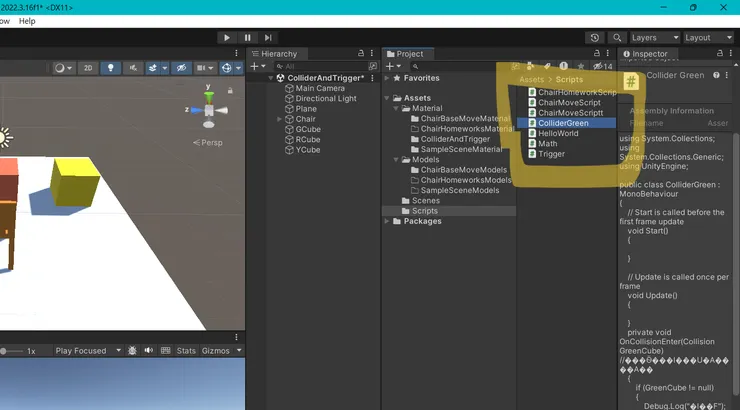Collapse the ColliderAndTrigger scene in the Hierarchy
740x410 pixels.
(271, 78)
